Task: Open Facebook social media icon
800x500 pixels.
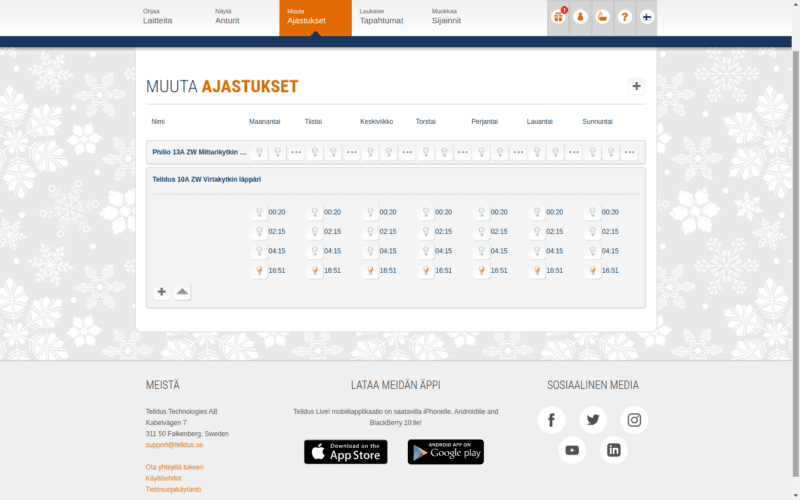Action: click(x=551, y=420)
